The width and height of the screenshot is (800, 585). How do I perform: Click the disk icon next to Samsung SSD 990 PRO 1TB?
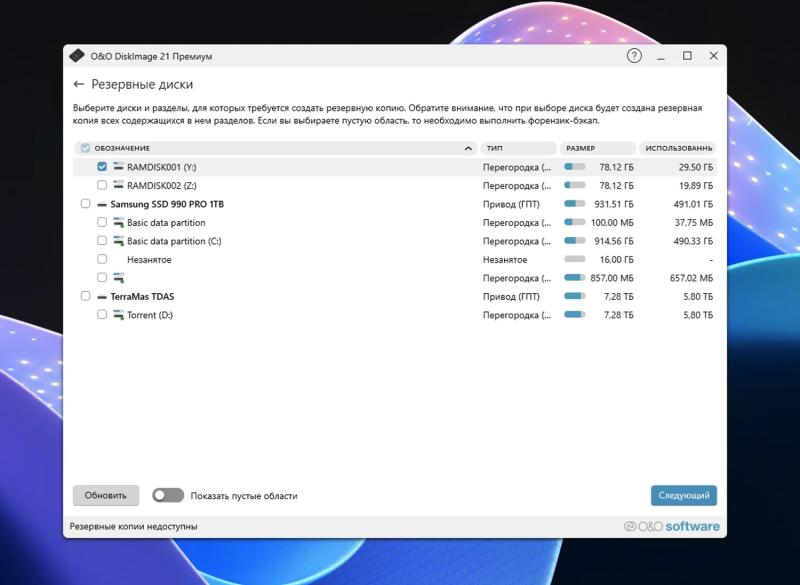103,204
